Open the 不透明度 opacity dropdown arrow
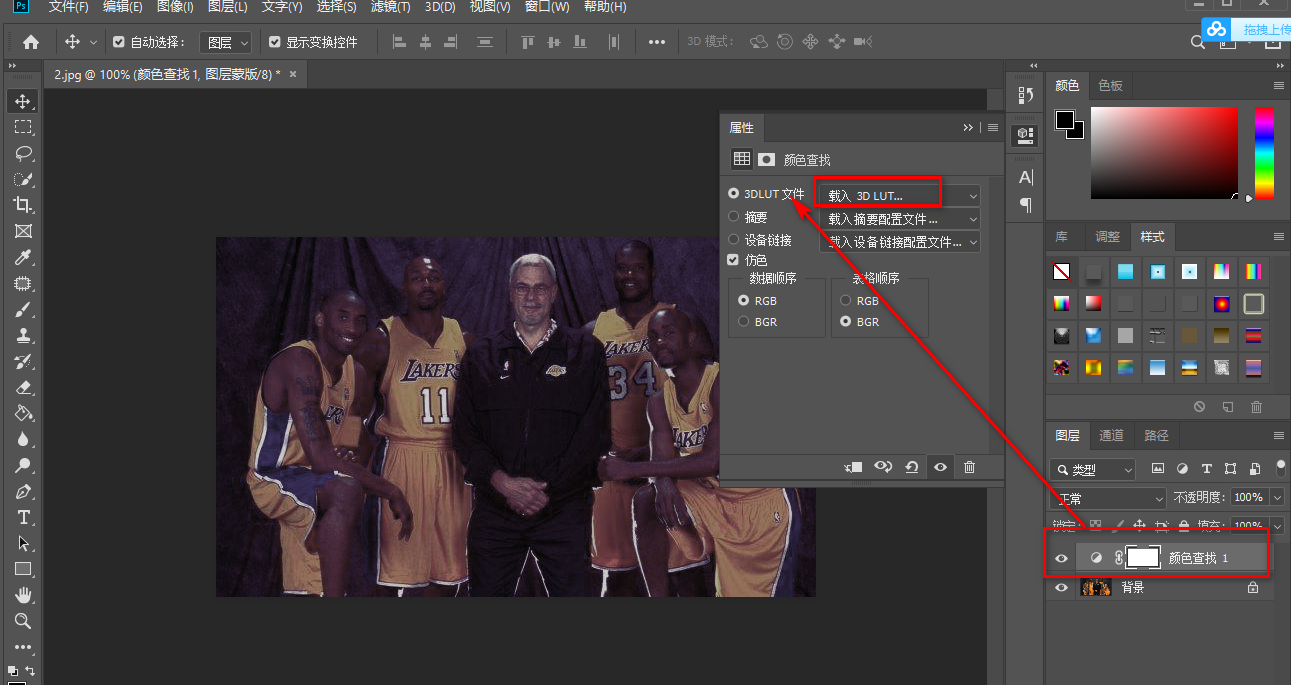Viewport: 1291px width, 685px height. [x=1276, y=497]
